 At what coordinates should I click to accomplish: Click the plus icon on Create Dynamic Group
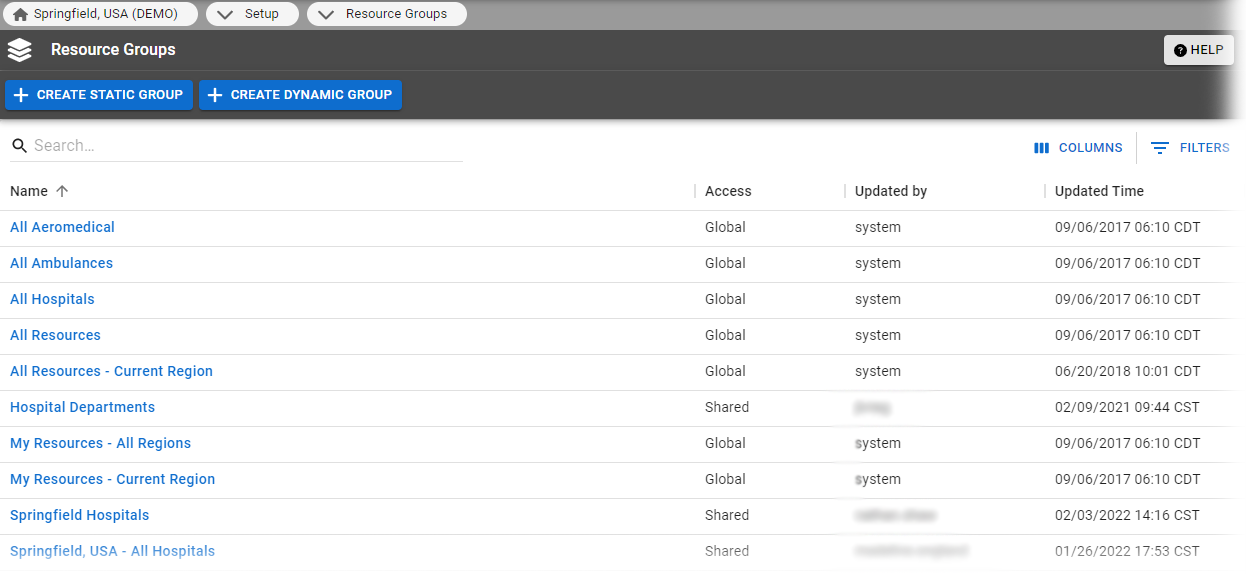[216, 95]
